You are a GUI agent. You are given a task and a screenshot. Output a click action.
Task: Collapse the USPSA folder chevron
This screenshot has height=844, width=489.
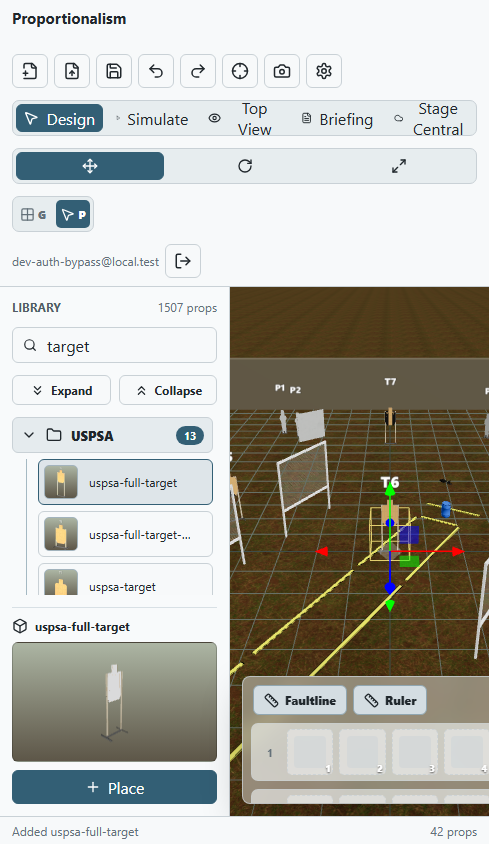pos(29,435)
